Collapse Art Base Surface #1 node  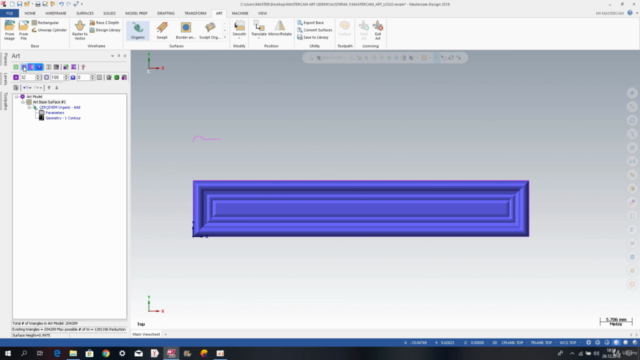click(x=23, y=102)
